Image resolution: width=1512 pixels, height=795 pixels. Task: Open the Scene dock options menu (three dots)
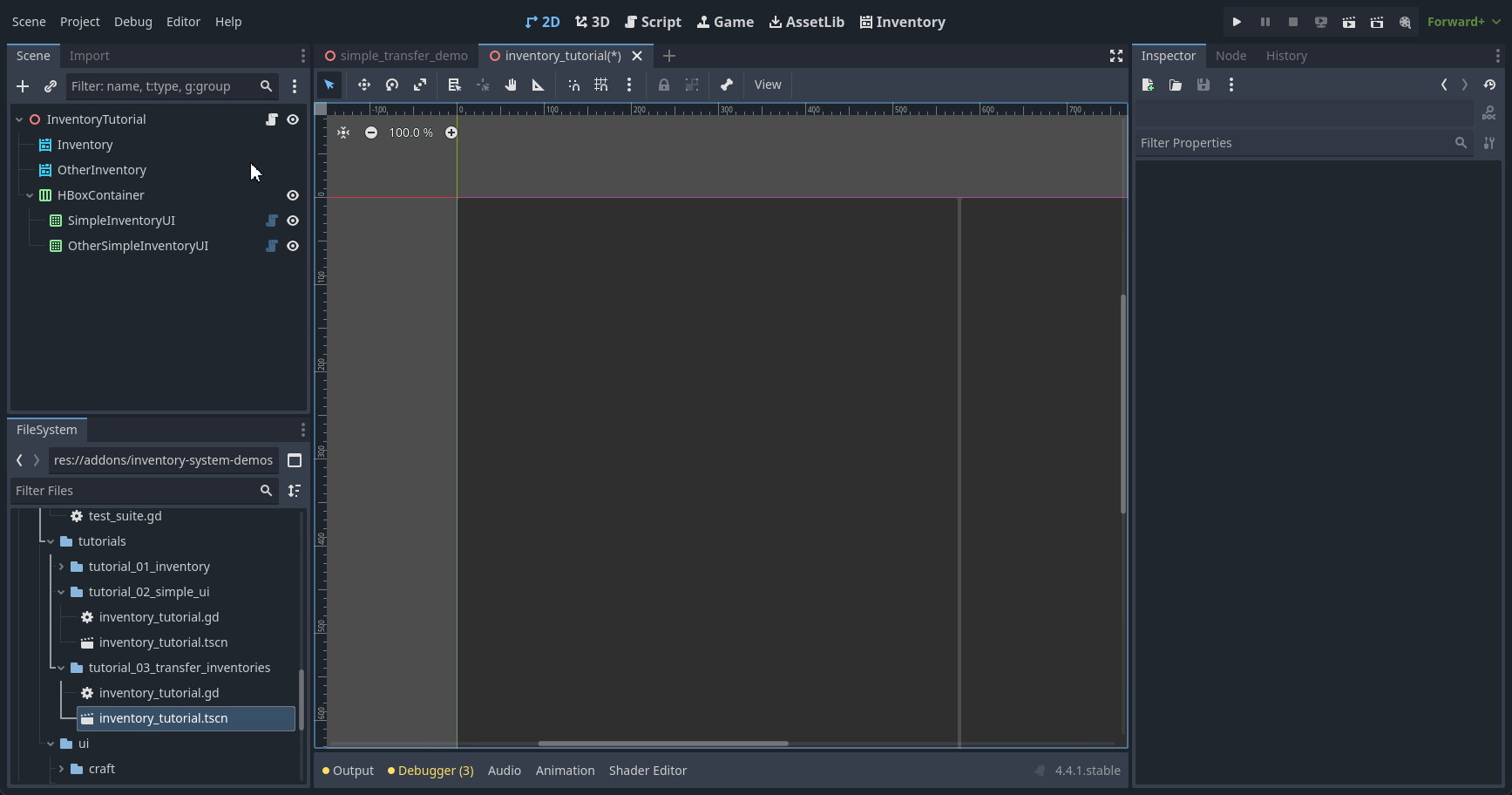[x=295, y=86]
